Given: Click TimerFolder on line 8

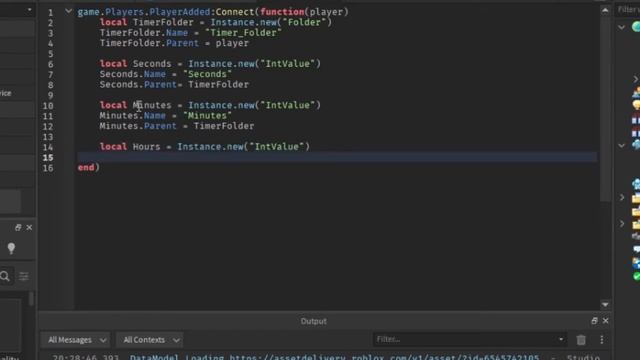Looking at the screenshot, I should (x=218, y=84).
